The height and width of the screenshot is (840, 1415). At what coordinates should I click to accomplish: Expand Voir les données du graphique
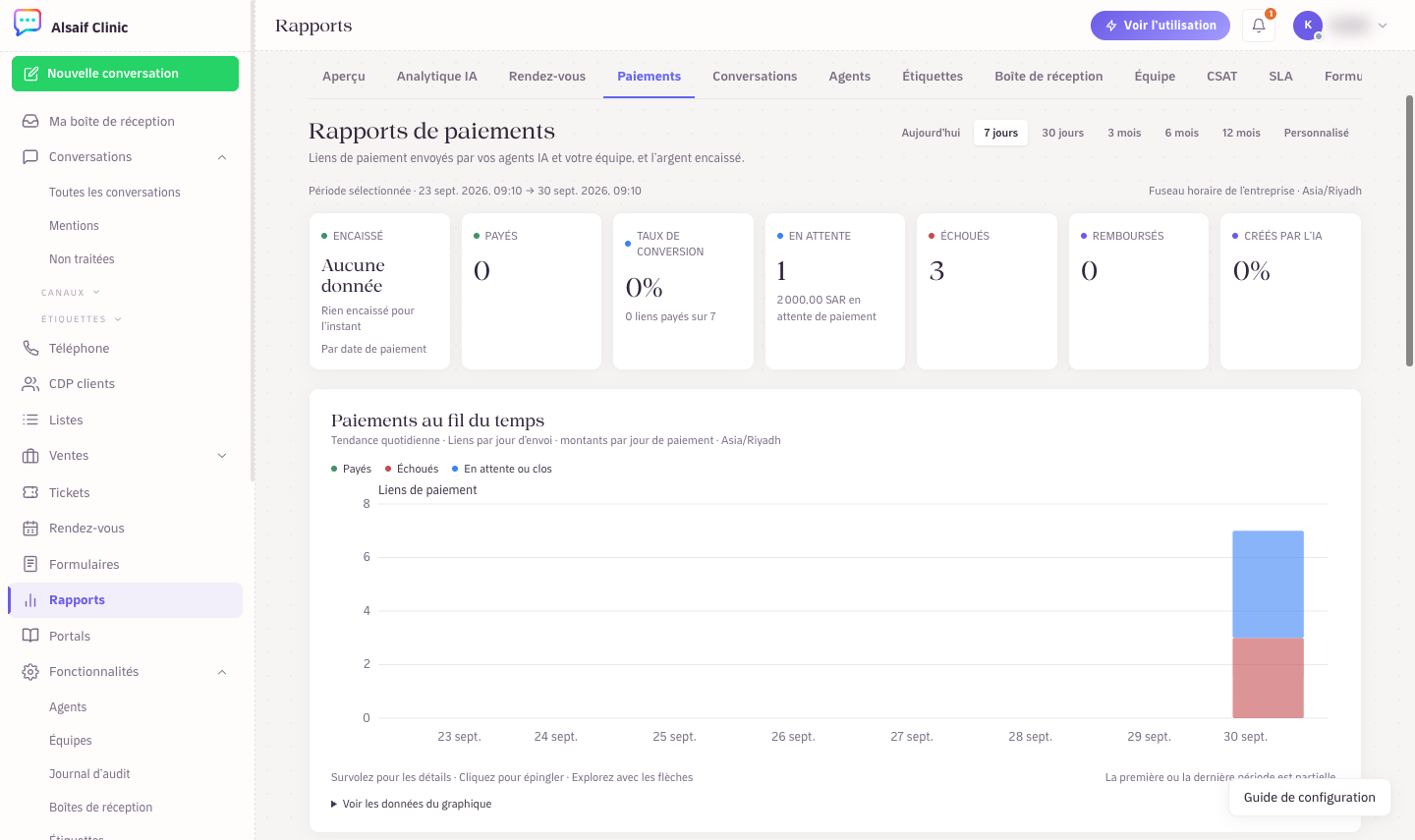412,804
